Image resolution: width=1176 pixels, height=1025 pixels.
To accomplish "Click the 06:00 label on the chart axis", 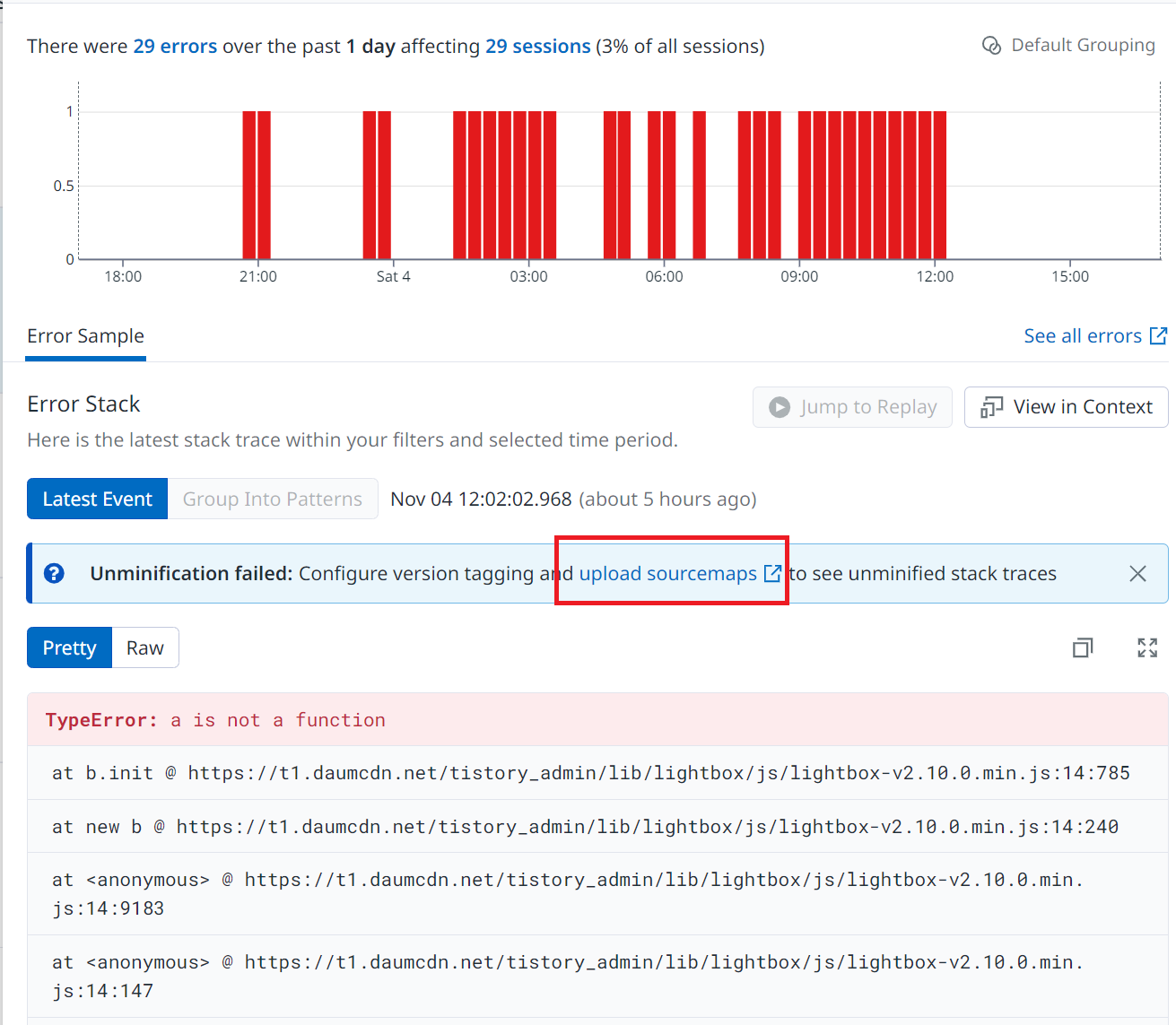I will point(664,276).
